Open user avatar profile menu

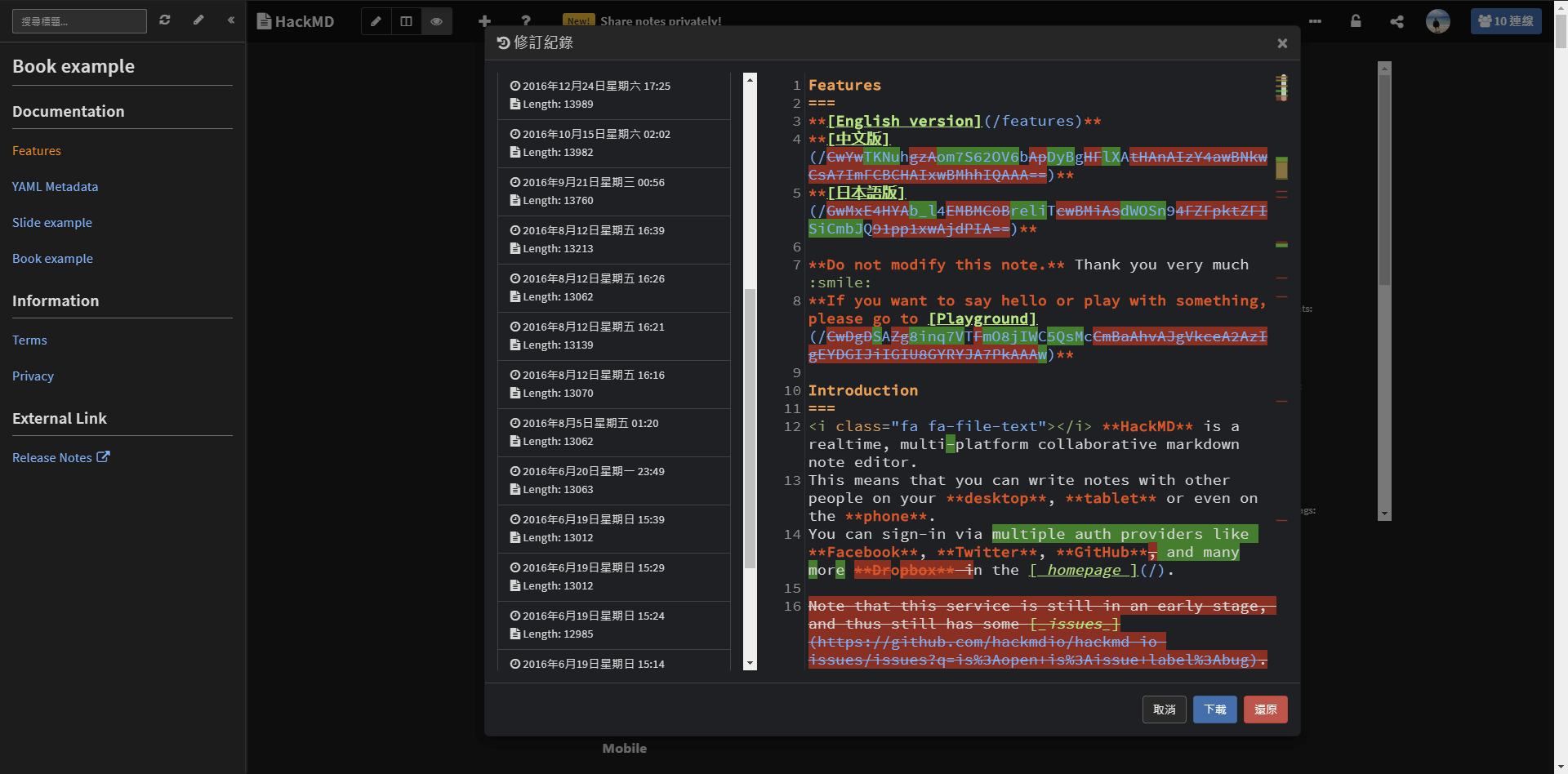point(1438,21)
